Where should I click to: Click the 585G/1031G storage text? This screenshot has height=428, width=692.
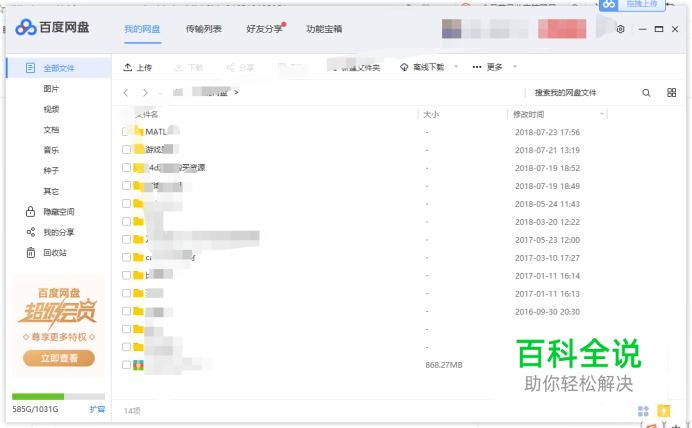[x=35, y=409]
